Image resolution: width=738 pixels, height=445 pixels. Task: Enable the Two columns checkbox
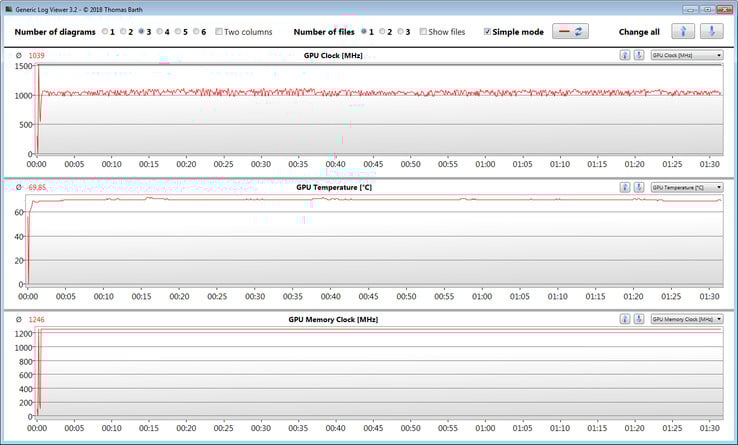(x=219, y=32)
